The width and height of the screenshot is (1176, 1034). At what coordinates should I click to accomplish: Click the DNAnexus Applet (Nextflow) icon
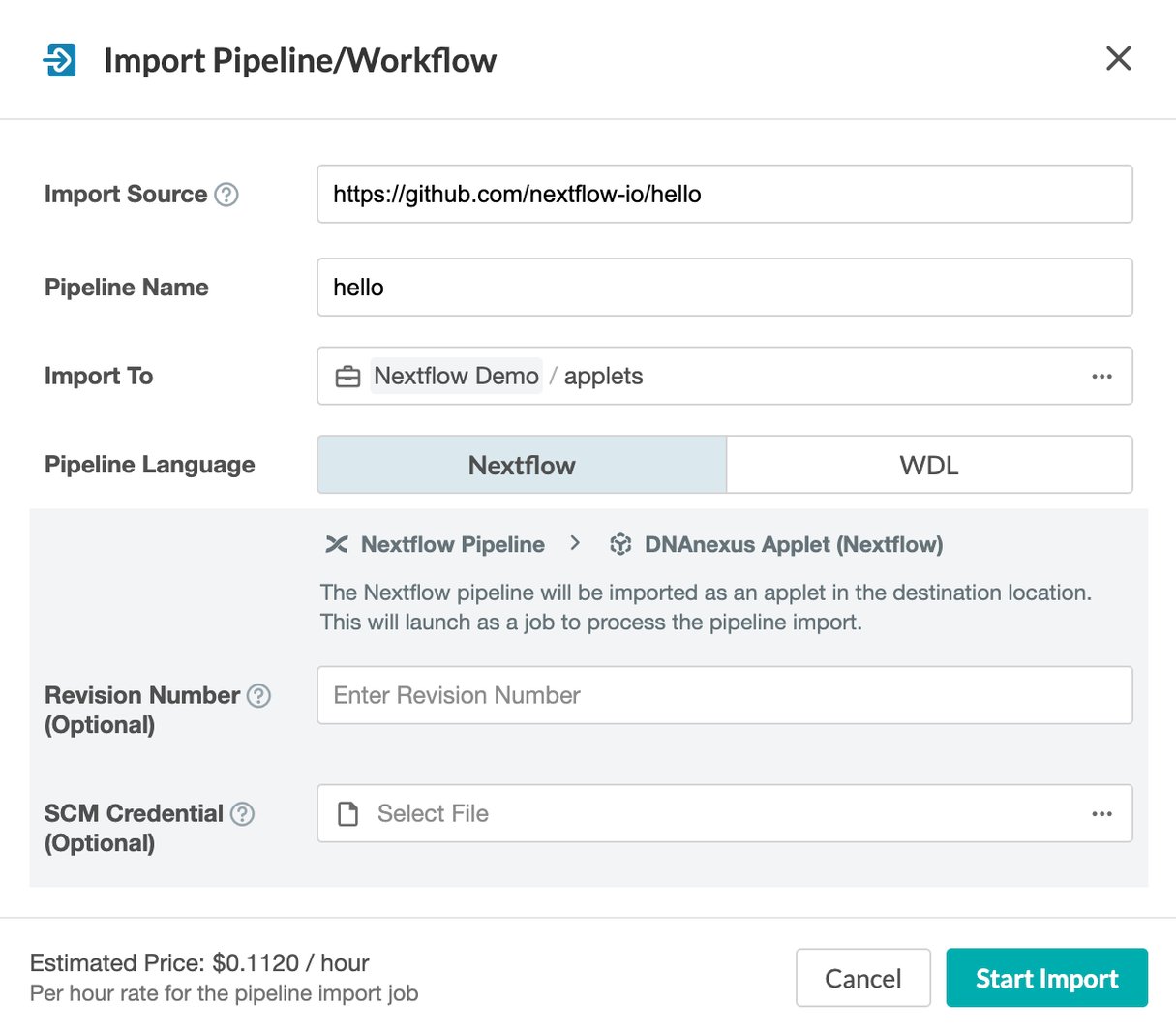tap(619, 544)
